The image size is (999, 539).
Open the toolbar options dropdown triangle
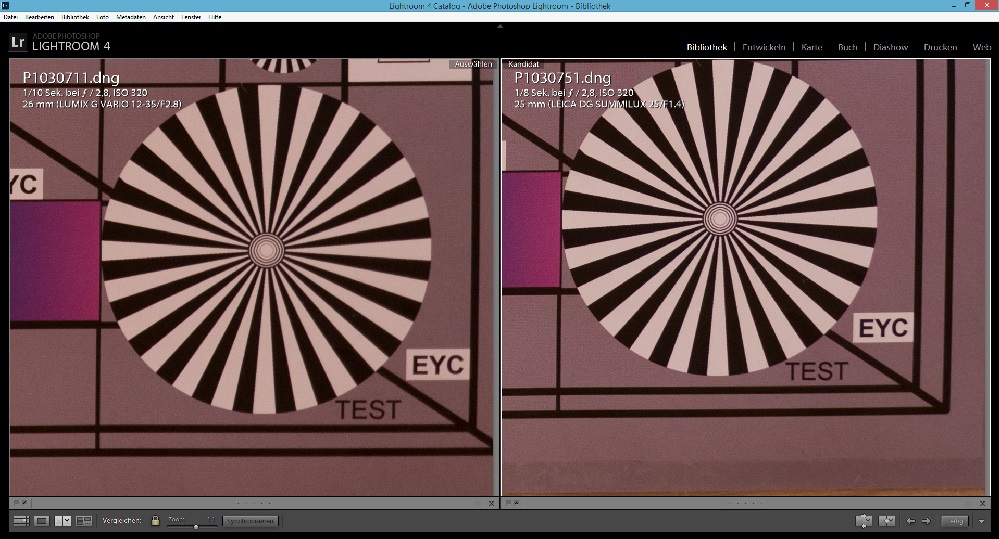coord(981,521)
